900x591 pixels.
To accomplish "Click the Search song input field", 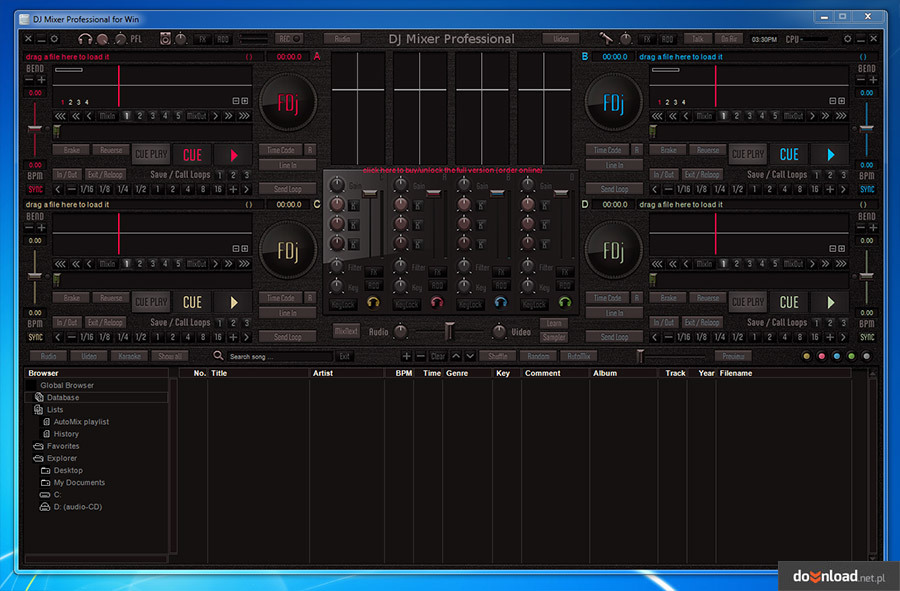I will (x=280, y=356).
